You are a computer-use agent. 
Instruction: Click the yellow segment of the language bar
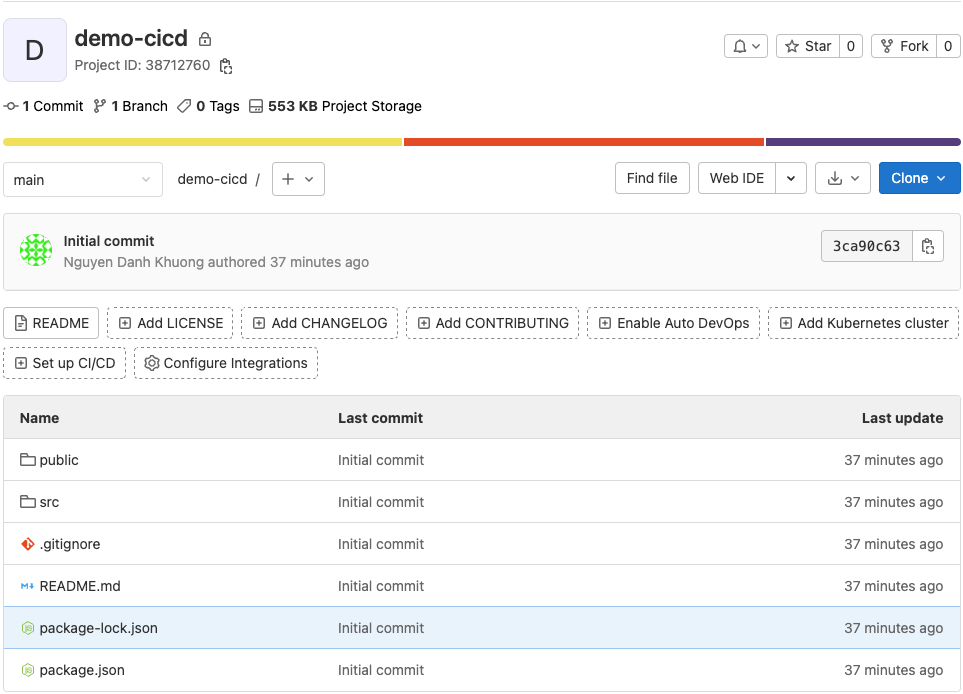pyautogui.click(x=200, y=141)
